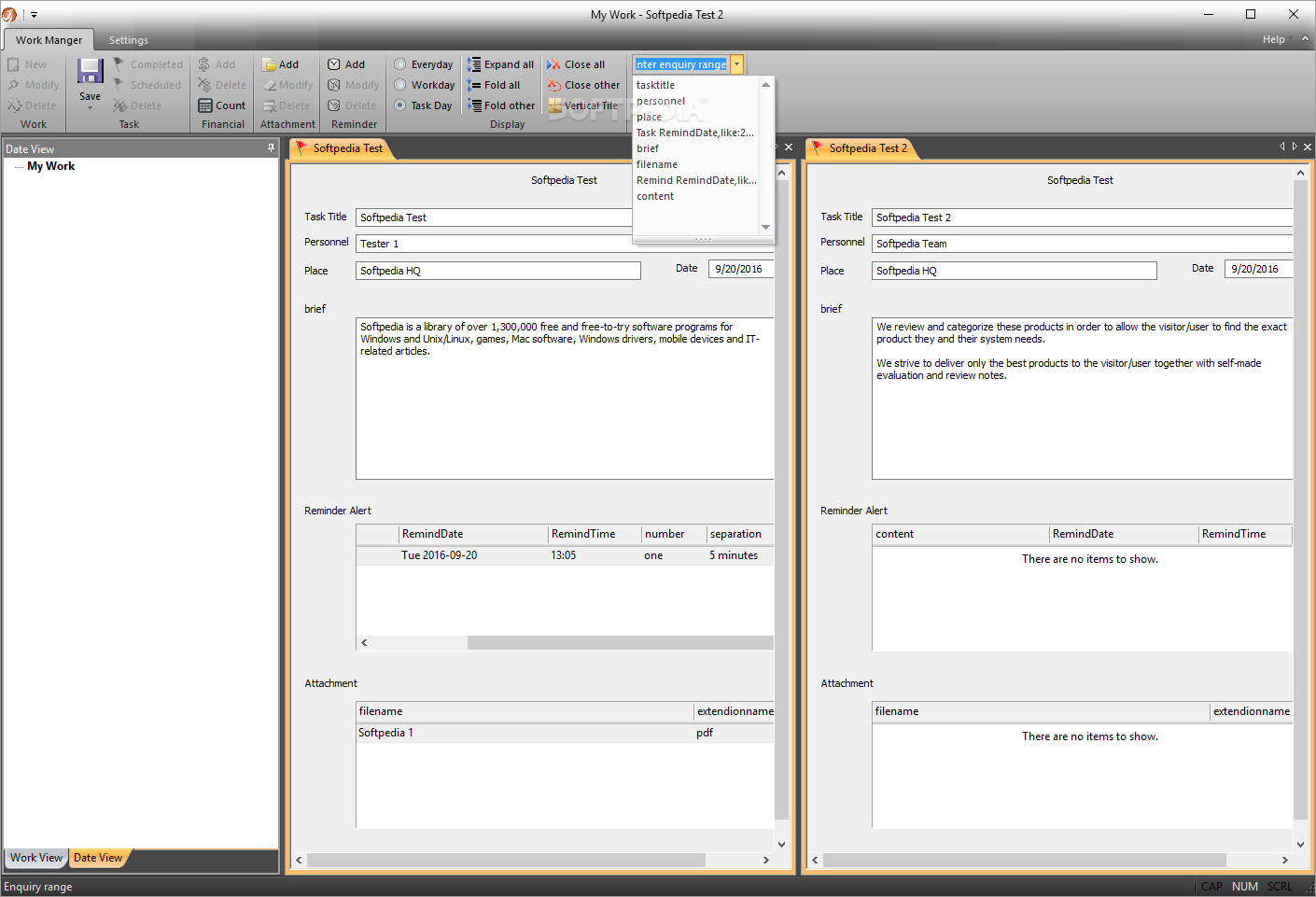Mark task as Scheduled
This screenshot has height=897, width=1316.
(147, 85)
